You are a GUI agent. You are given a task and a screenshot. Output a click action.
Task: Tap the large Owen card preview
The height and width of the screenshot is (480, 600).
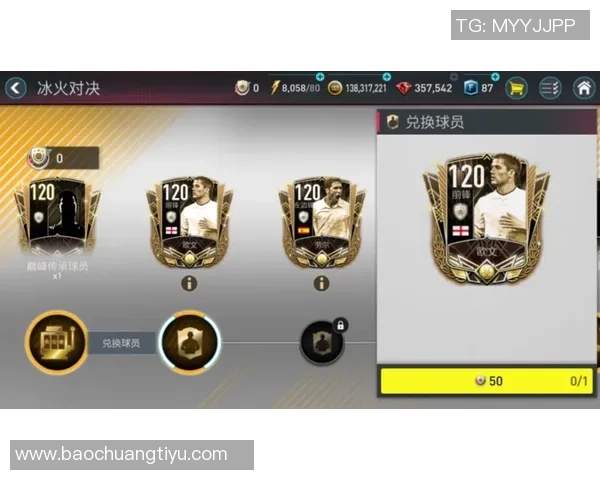pos(486,218)
